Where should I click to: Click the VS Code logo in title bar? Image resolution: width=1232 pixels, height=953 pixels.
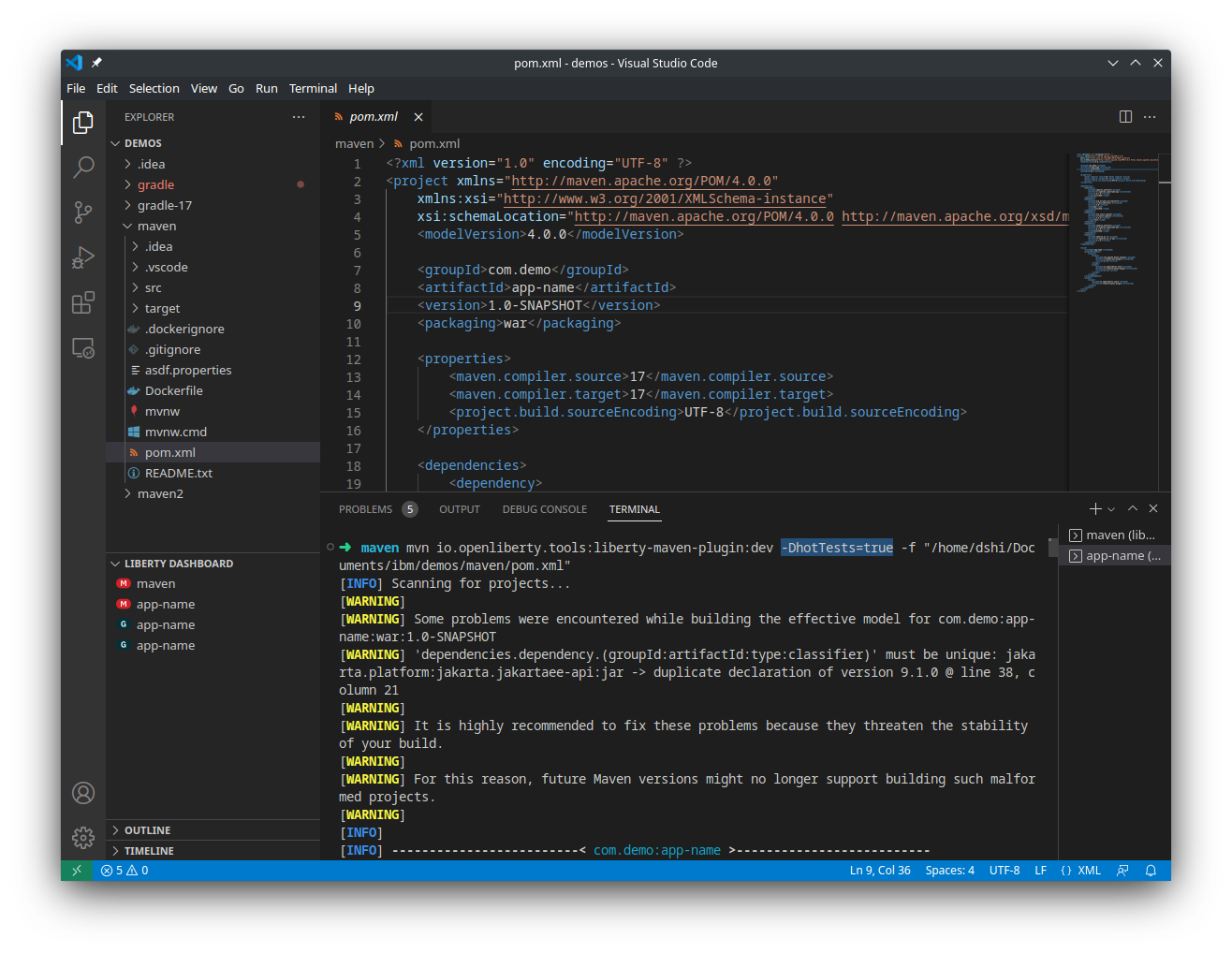click(74, 63)
